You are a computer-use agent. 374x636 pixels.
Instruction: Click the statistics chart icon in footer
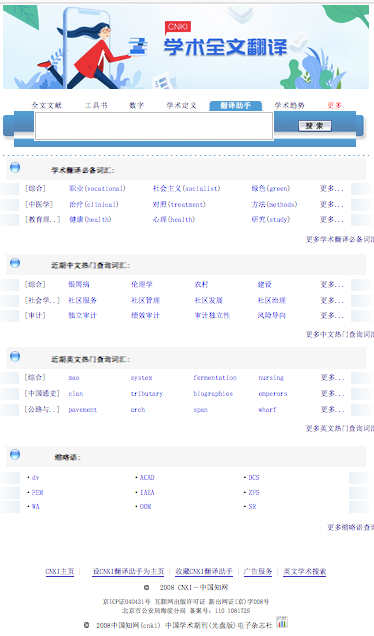pyautogui.click(x=282, y=622)
